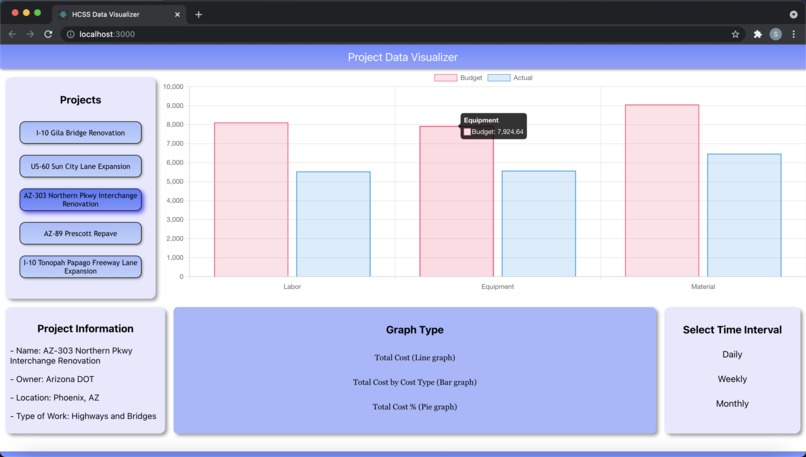The image size is (806, 457).
Task: Click the Chrome tab search arrow
Action: (793, 14)
